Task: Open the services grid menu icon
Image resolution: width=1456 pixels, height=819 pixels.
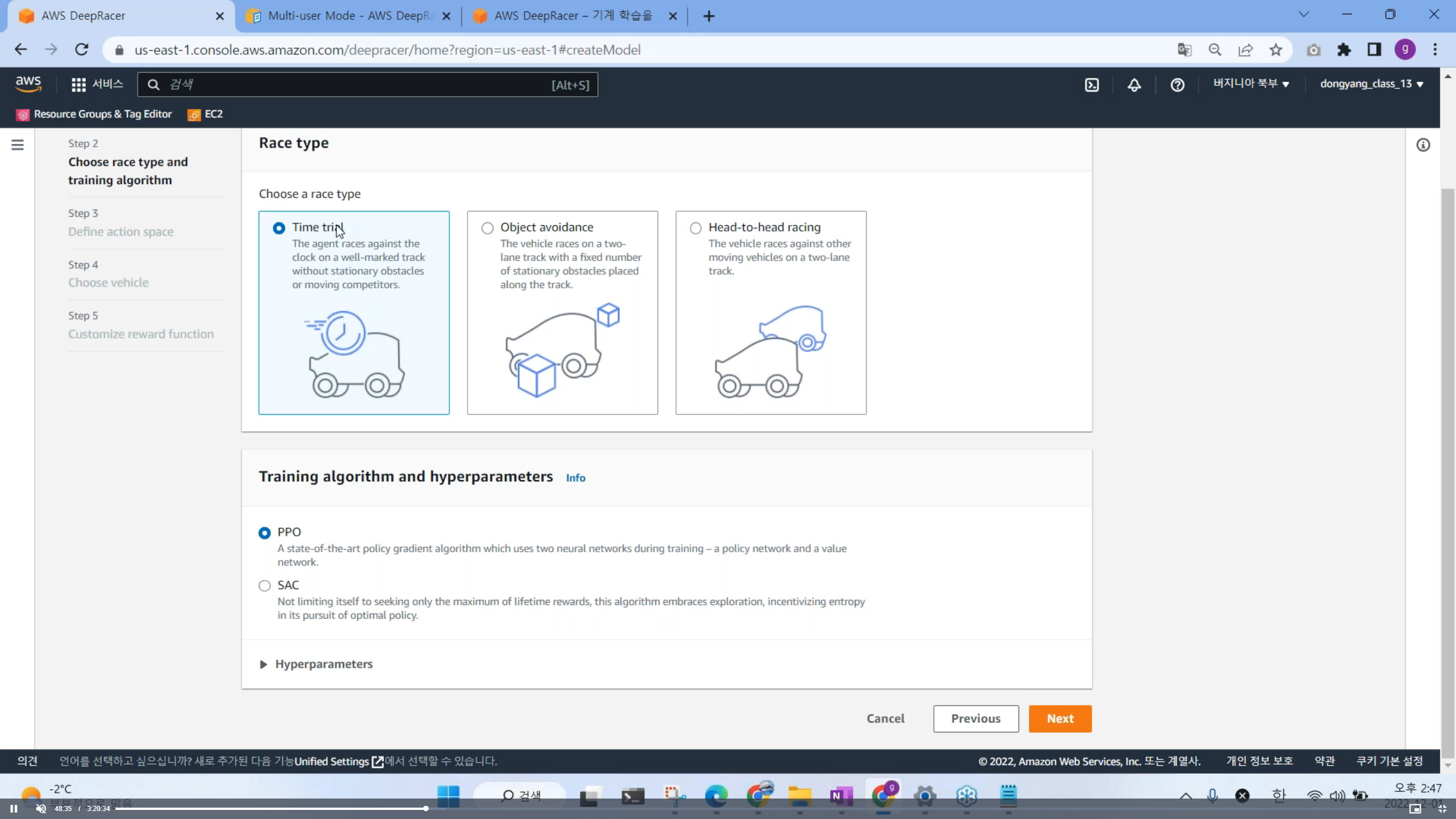Action: click(x=78, y=85)
